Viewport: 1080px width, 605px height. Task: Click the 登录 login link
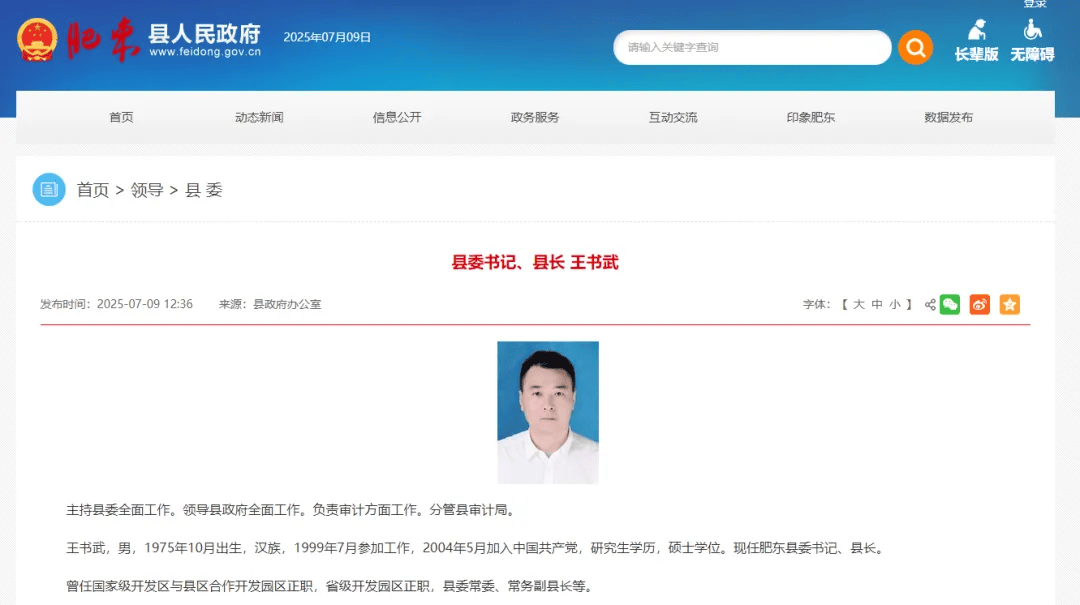pyautogui.click(x=1036, y=5)
